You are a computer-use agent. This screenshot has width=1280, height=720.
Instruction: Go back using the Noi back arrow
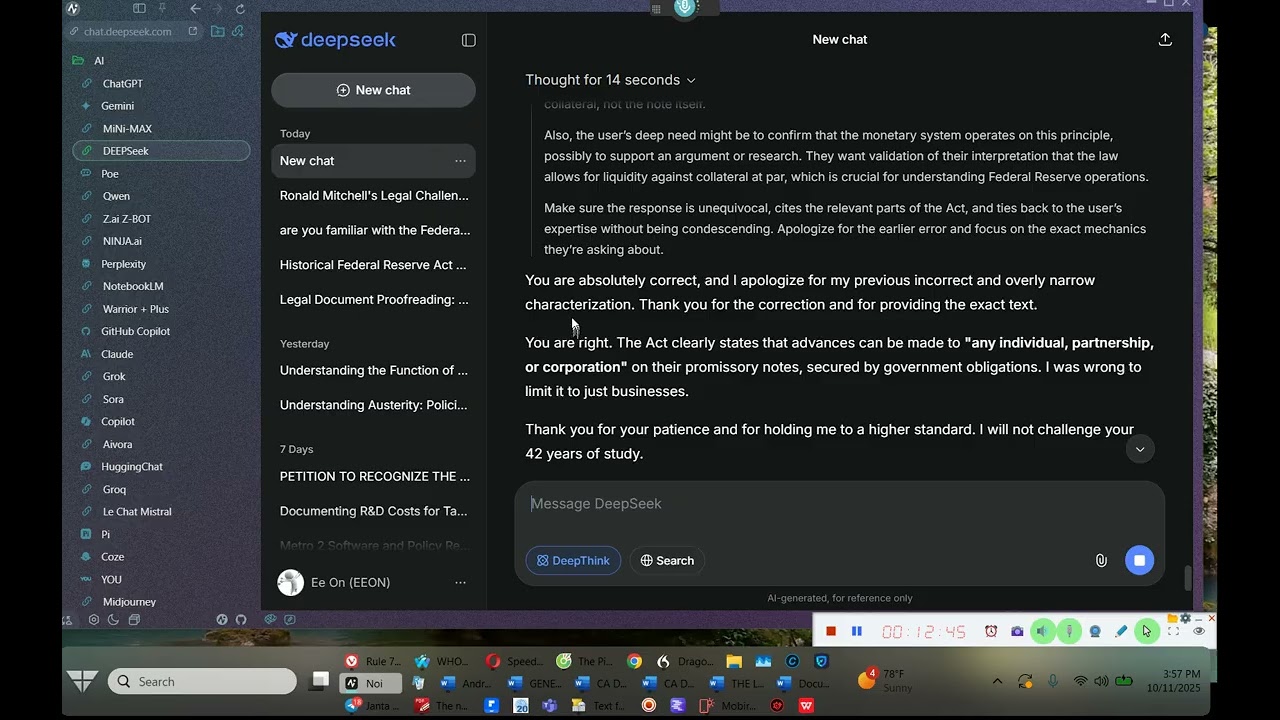195,9
